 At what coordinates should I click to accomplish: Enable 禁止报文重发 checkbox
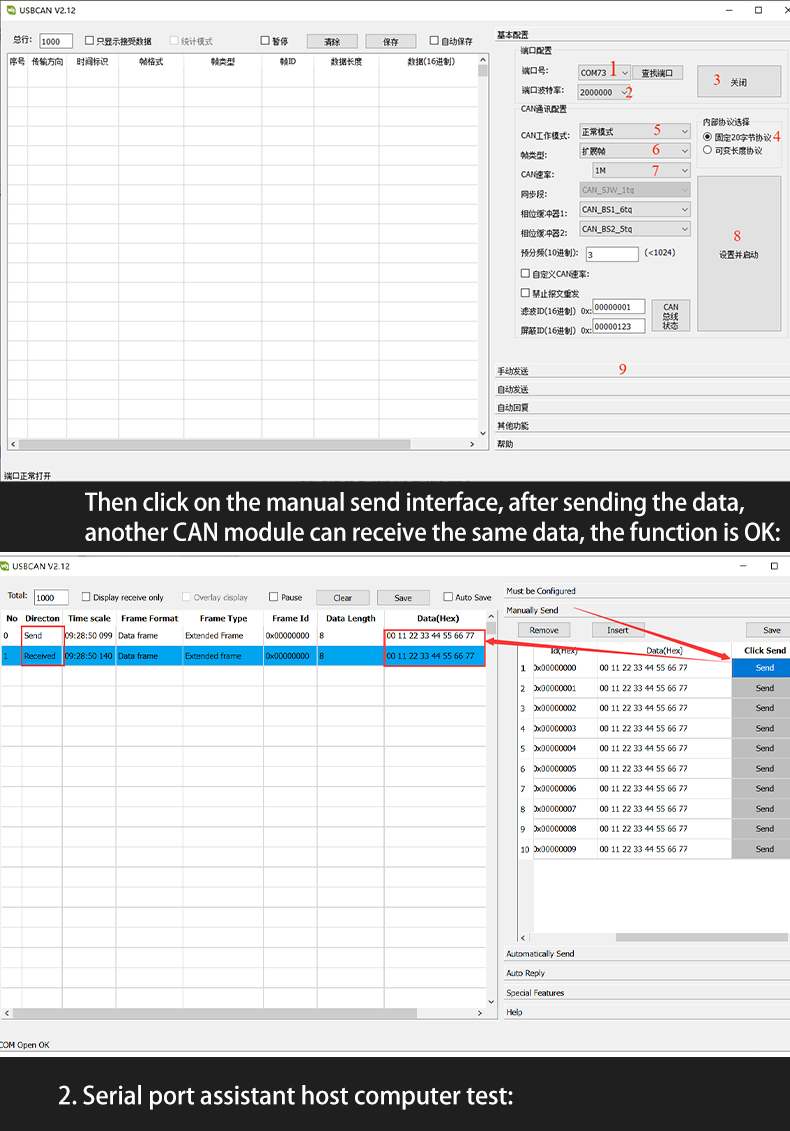pos(525,293)
